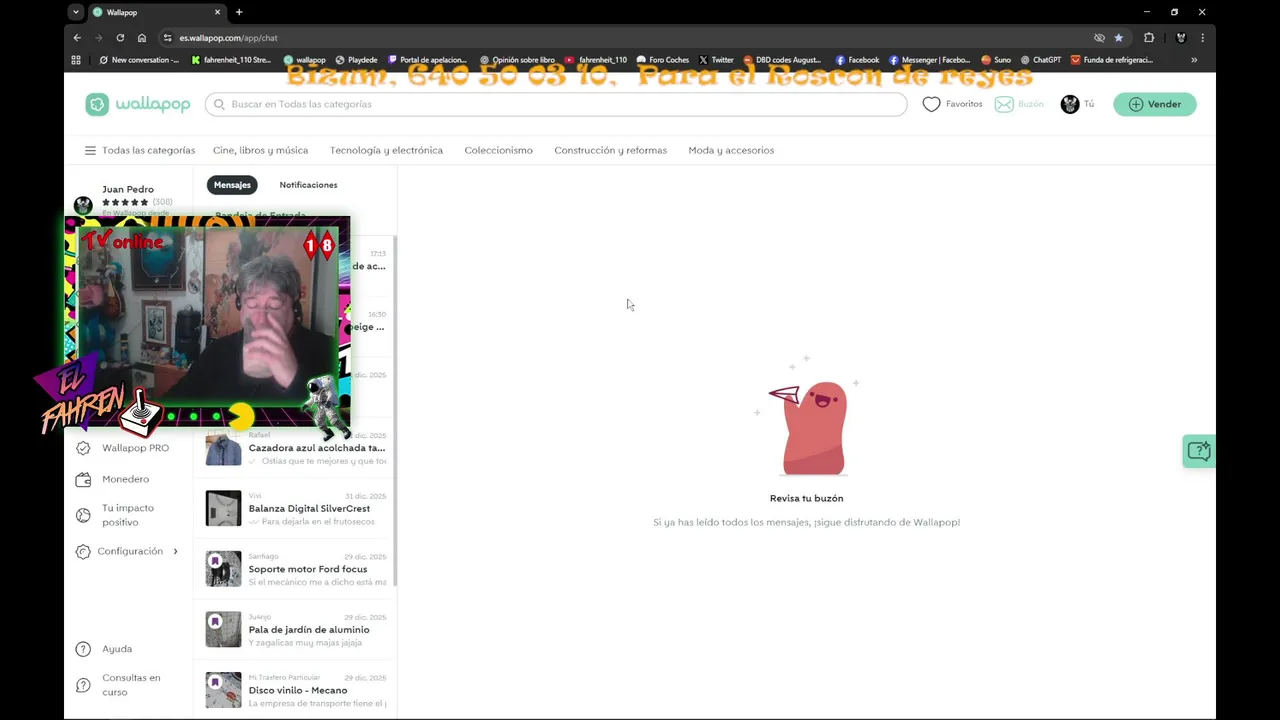1280x720 pixels.
Task: Click the Ayuda question-mark icon
Action: click(83, 649)
